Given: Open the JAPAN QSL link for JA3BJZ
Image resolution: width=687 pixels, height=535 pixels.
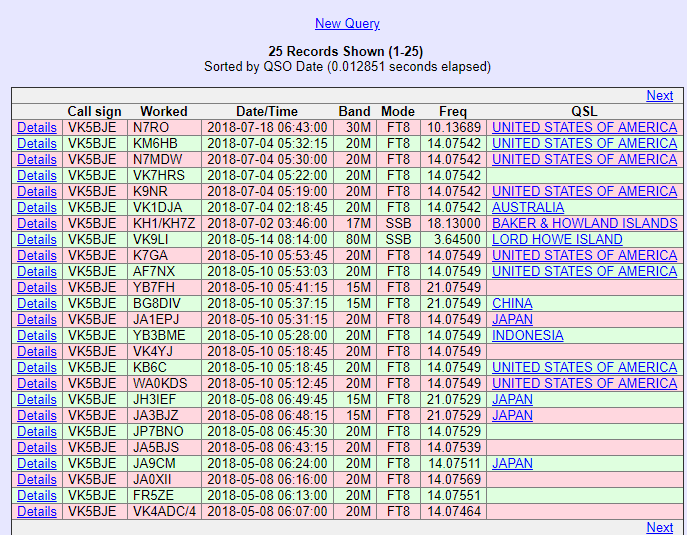Looking at the screenshot, I should tap(512, 415).
